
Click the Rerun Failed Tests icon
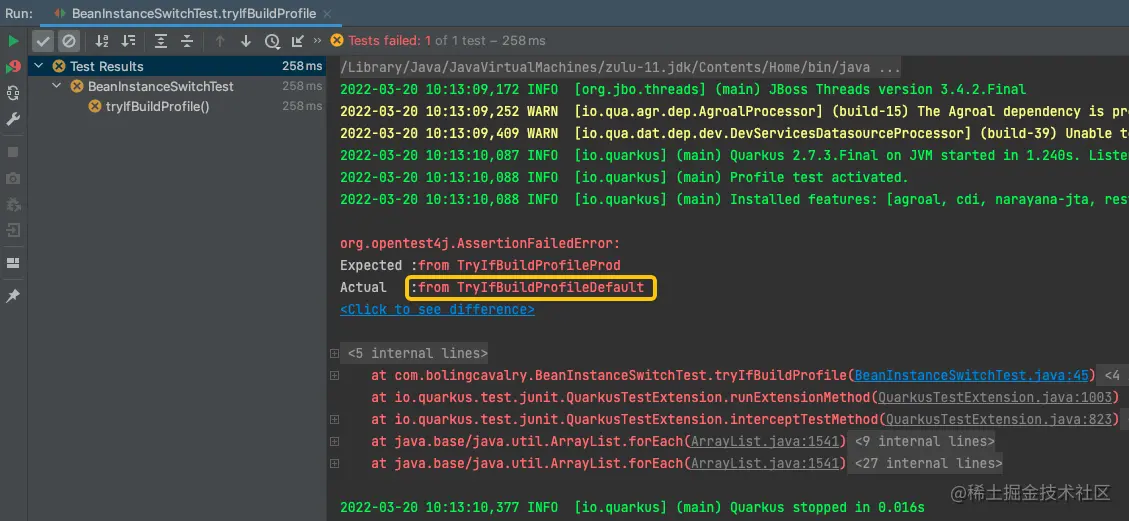(x=13, y=67)
